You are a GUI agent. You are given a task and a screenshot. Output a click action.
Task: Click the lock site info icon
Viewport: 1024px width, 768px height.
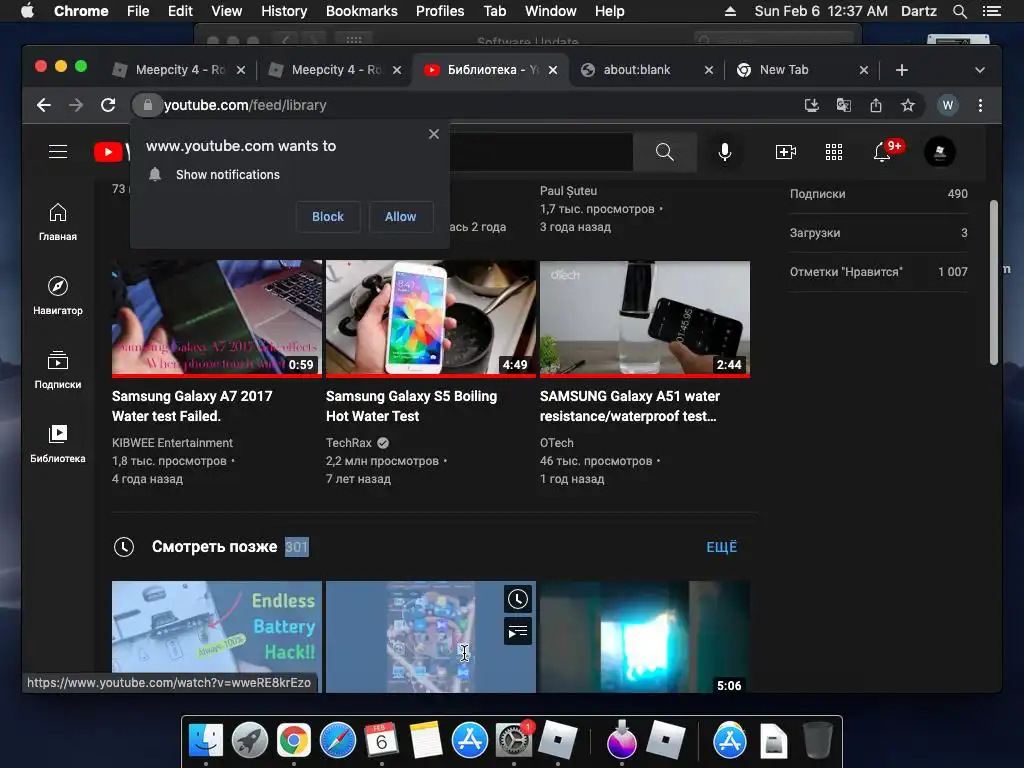click(x=148, y=105)
